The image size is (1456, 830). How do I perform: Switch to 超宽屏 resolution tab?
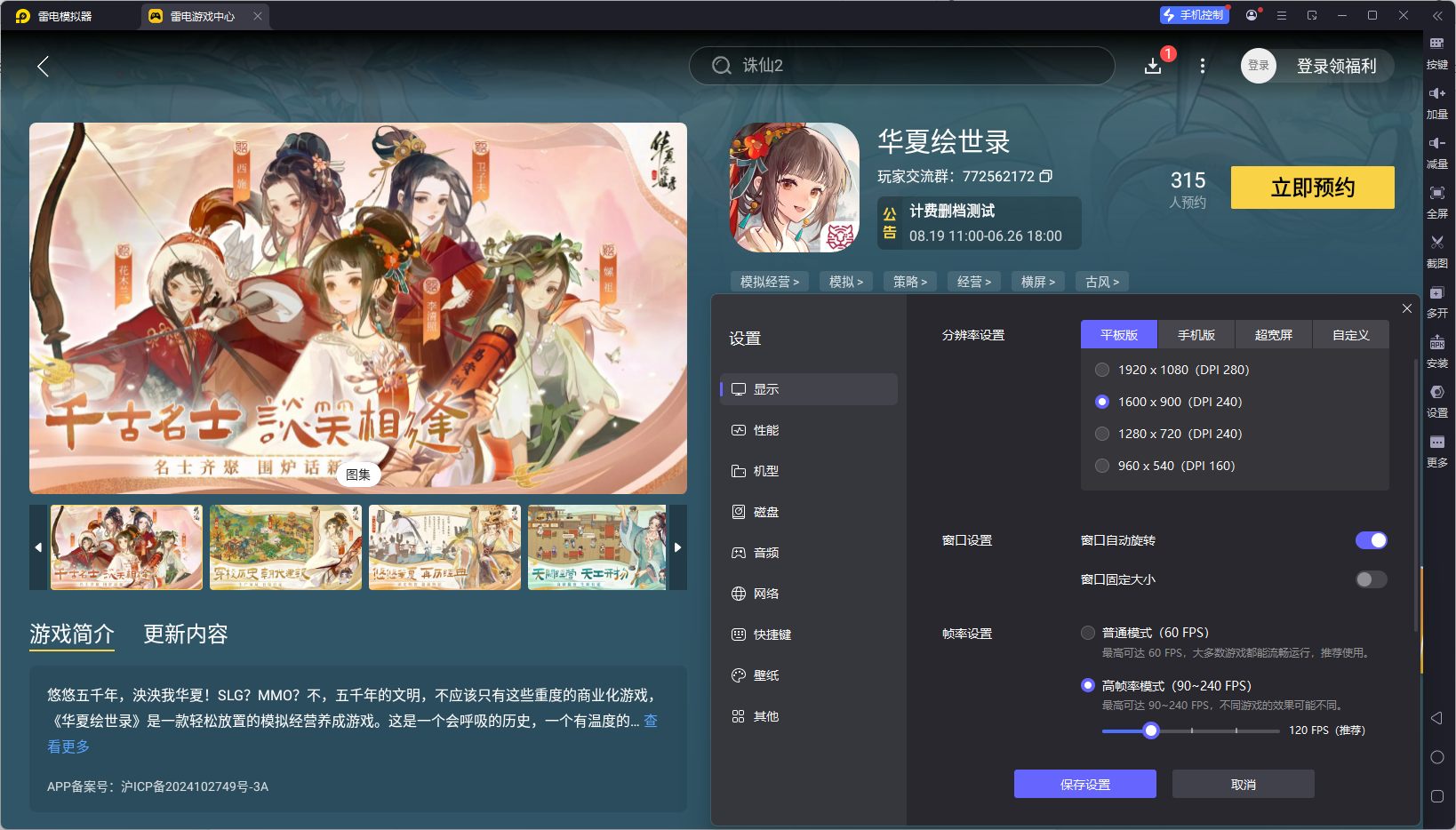click(1274, 335)
